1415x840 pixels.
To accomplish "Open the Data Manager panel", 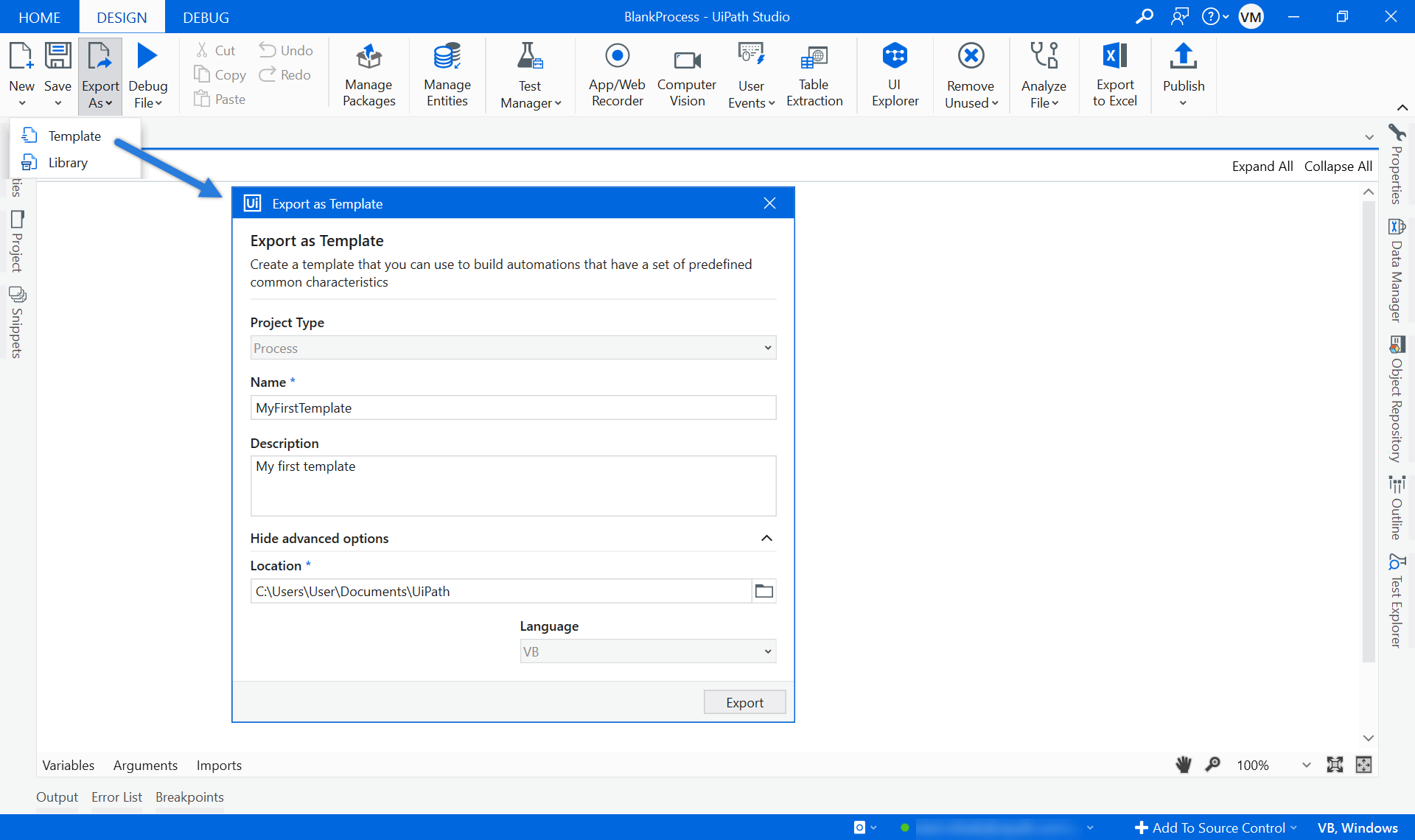I will tap(1397, 273).
